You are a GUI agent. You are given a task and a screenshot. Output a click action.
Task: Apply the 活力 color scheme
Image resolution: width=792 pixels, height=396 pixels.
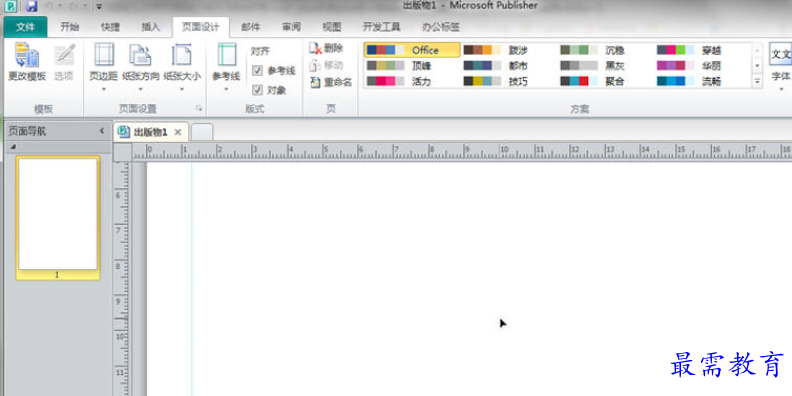pos(412,81)
